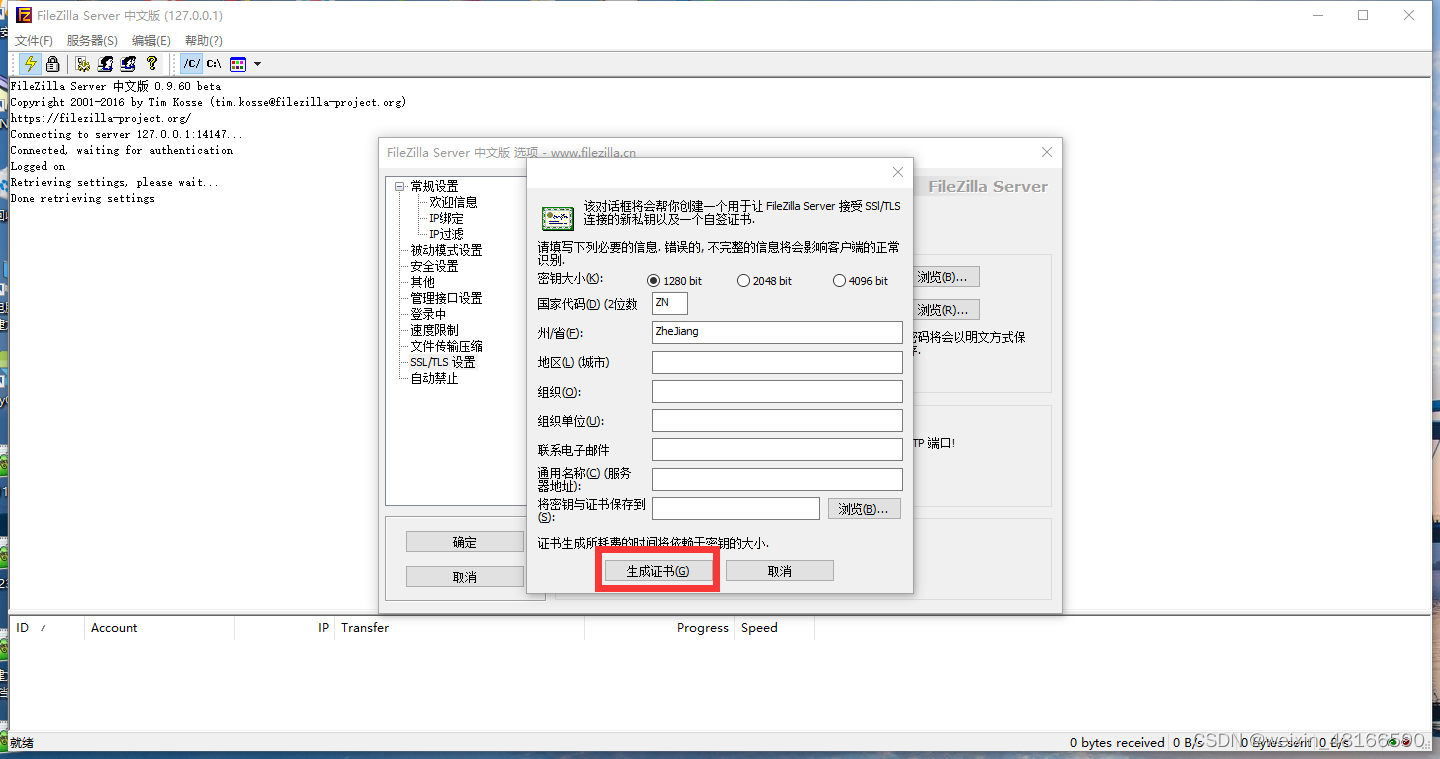Select IP过滤 in the settings tree
Viewport: 1440px width, 759px height.
(447, 234)
